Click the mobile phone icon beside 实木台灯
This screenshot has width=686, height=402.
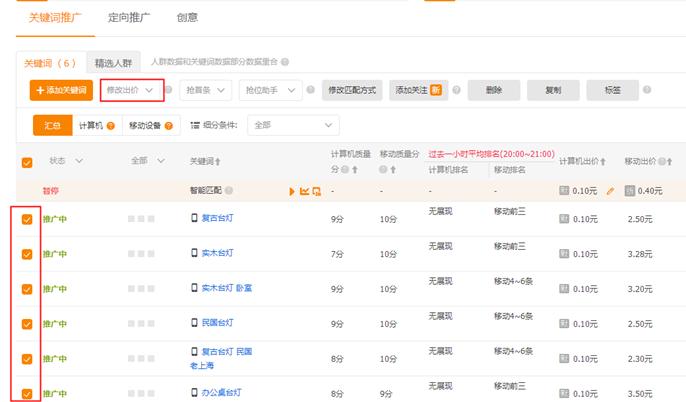195,252
